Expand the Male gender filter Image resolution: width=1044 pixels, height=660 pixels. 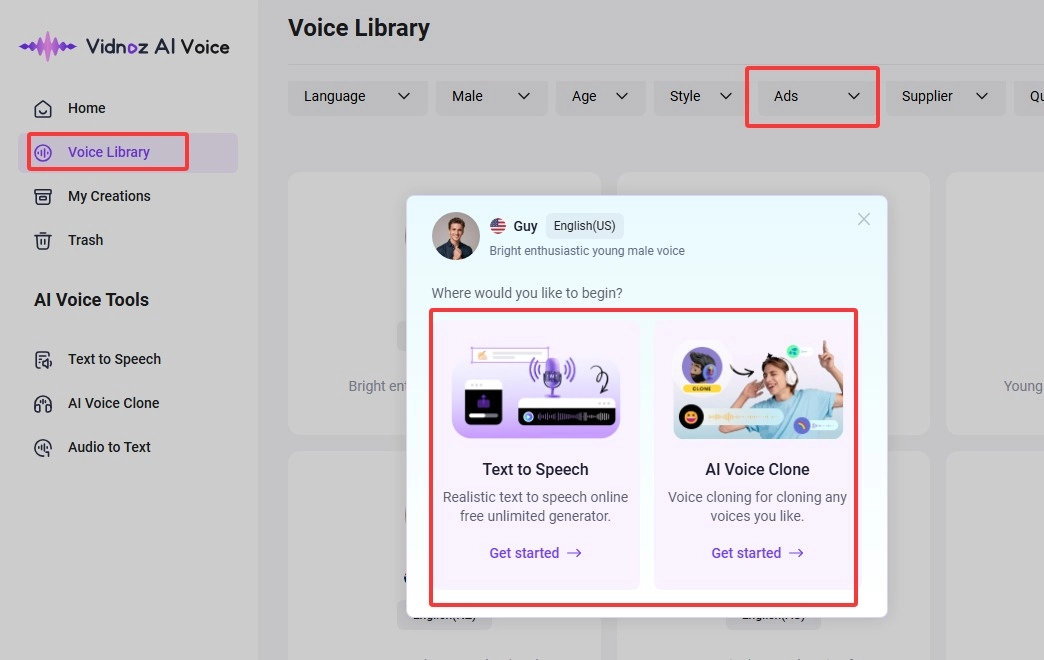coord(491,96)
